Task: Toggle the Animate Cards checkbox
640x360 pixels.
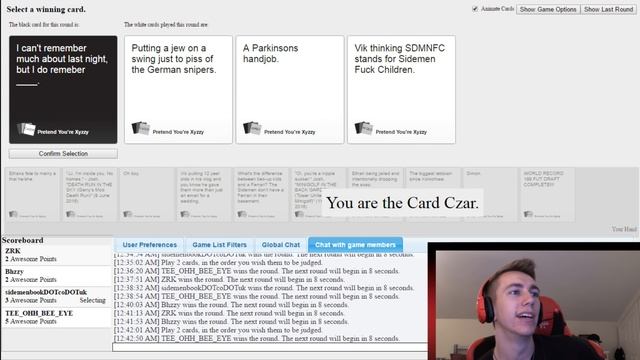Action: tap(475, 9)
